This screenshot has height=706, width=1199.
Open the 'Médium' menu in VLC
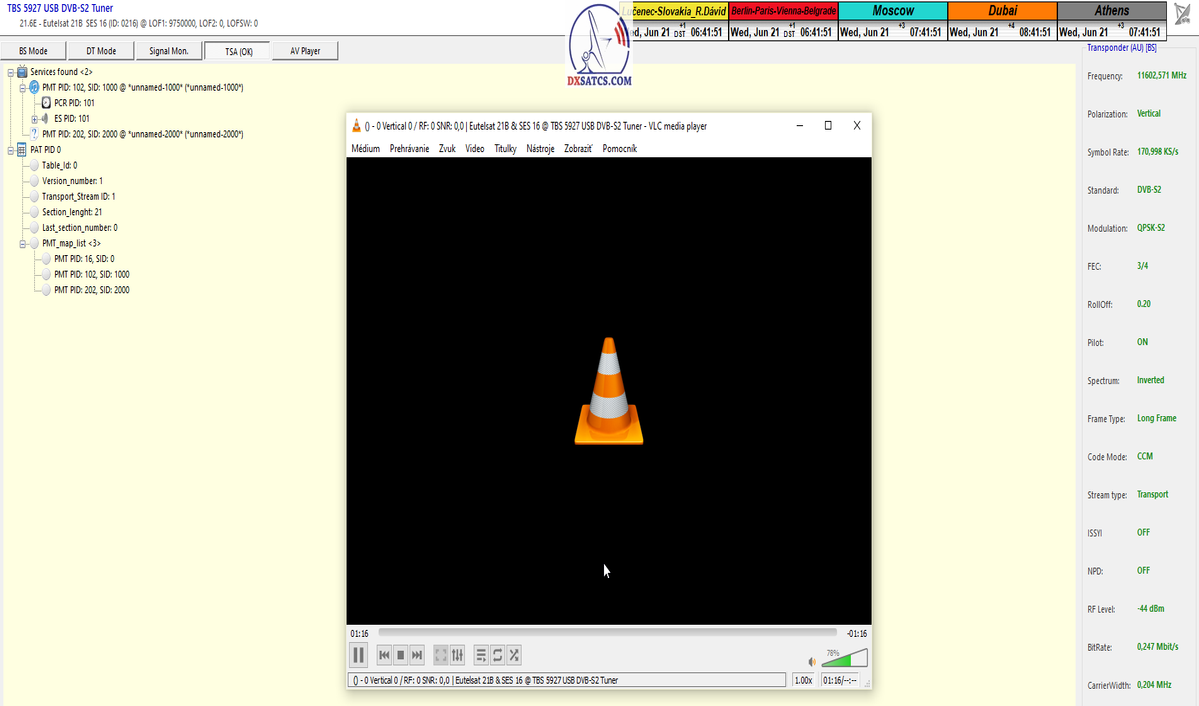click(365, 149)
